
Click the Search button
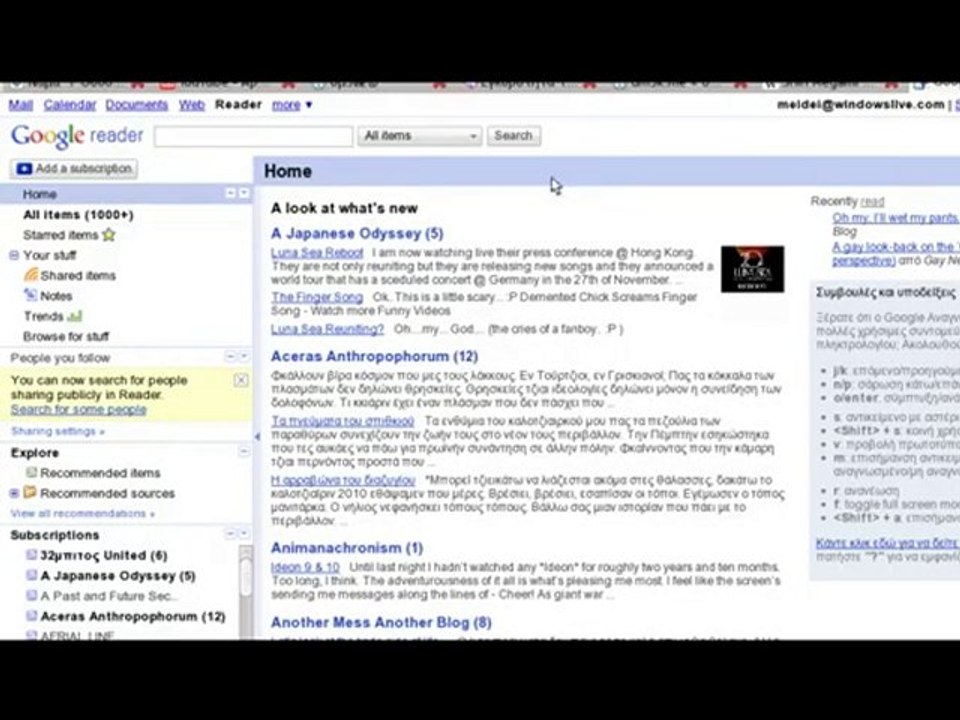point(514,136)
